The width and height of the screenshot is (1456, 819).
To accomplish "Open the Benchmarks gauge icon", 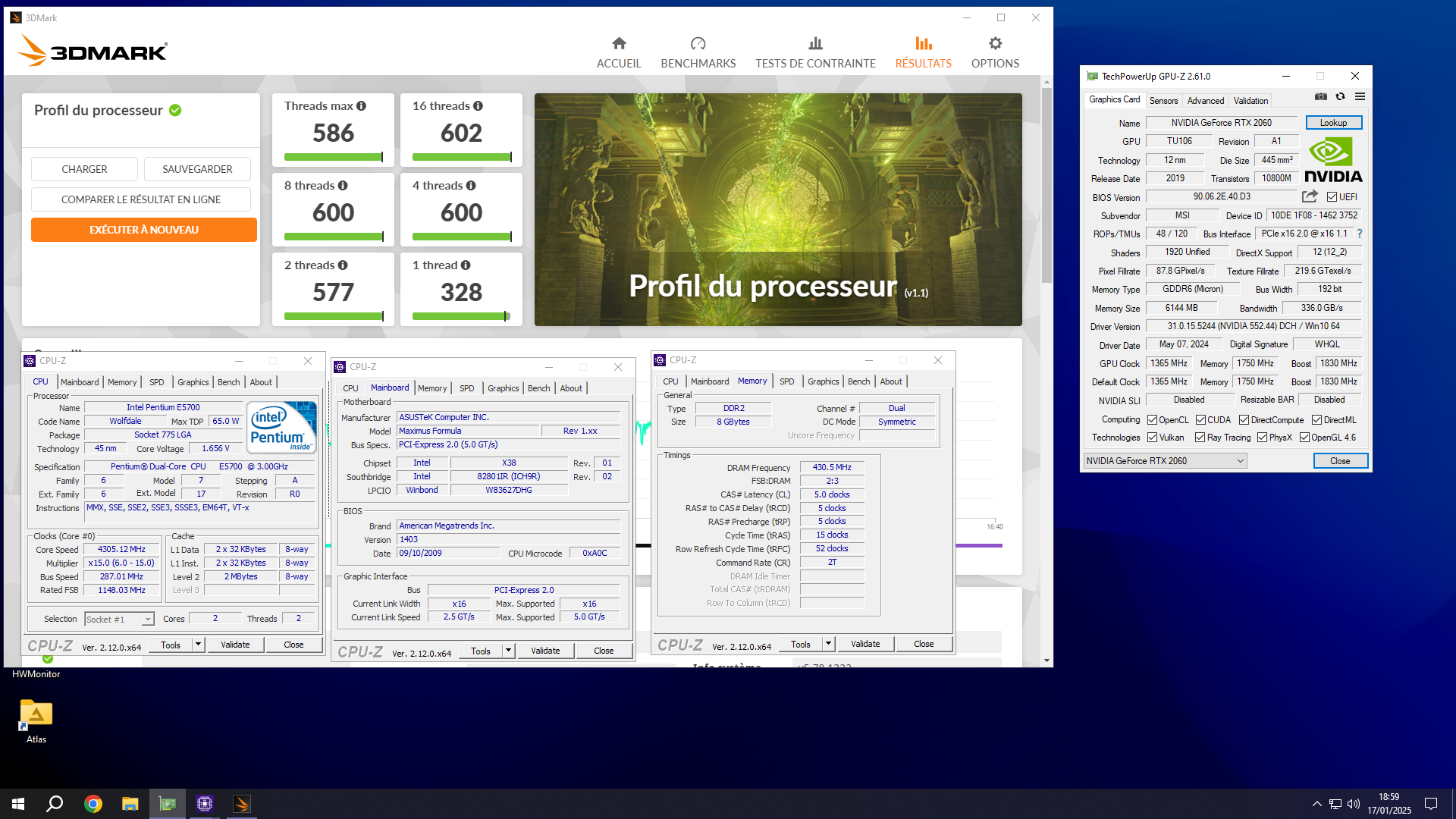I will coord(698,43).
